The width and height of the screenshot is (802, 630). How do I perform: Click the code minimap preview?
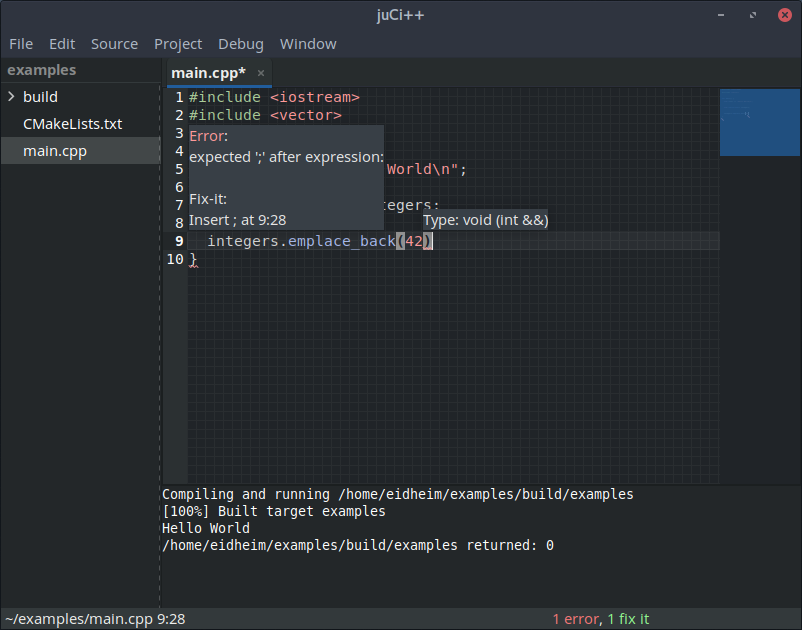click(758, 122)
